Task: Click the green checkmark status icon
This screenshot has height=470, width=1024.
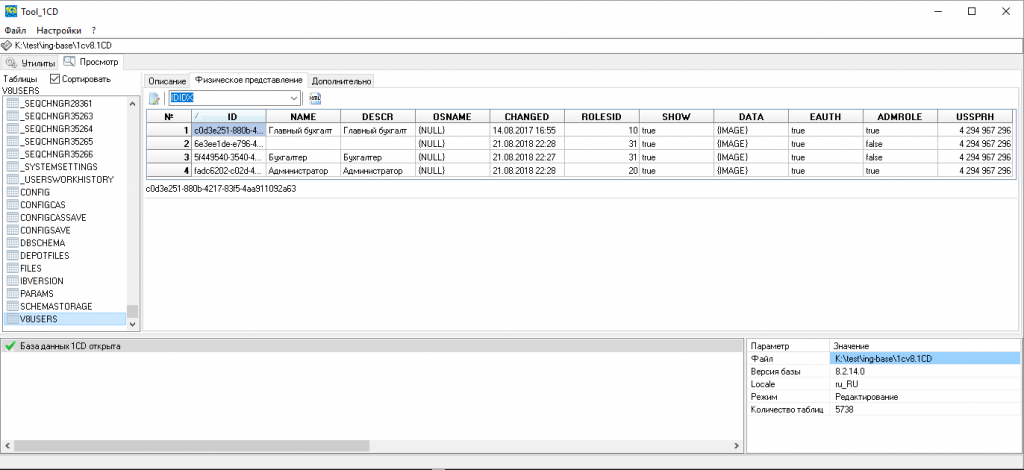Action: tap(10, 346)
